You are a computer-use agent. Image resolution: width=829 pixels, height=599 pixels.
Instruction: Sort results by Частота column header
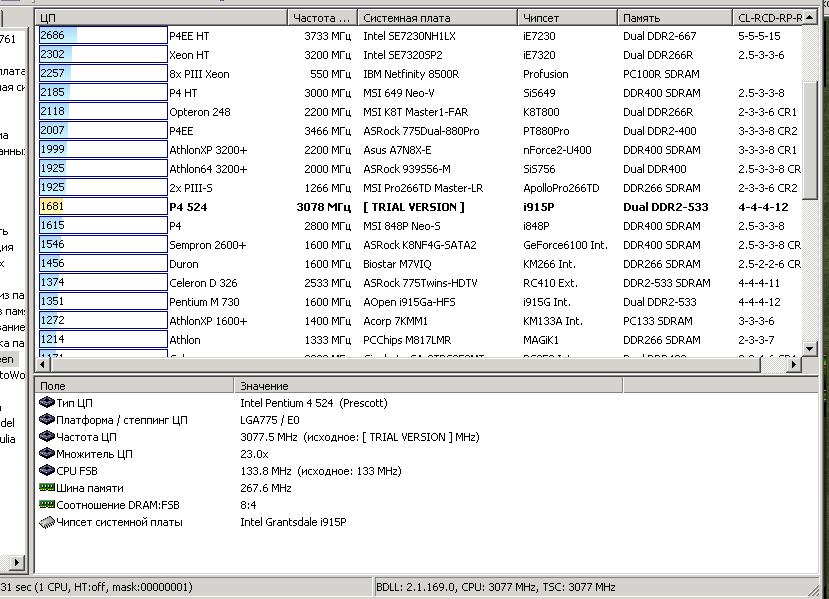point(322,18)
